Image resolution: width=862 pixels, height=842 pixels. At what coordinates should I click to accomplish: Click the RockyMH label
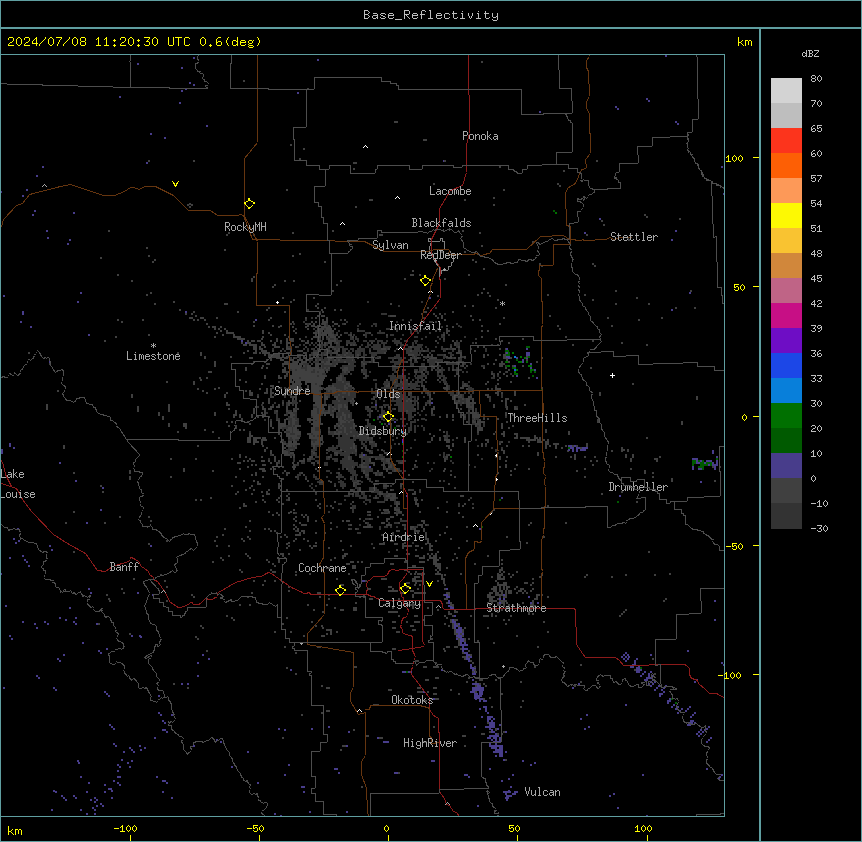pyautogui.click(x=245, y=227)
